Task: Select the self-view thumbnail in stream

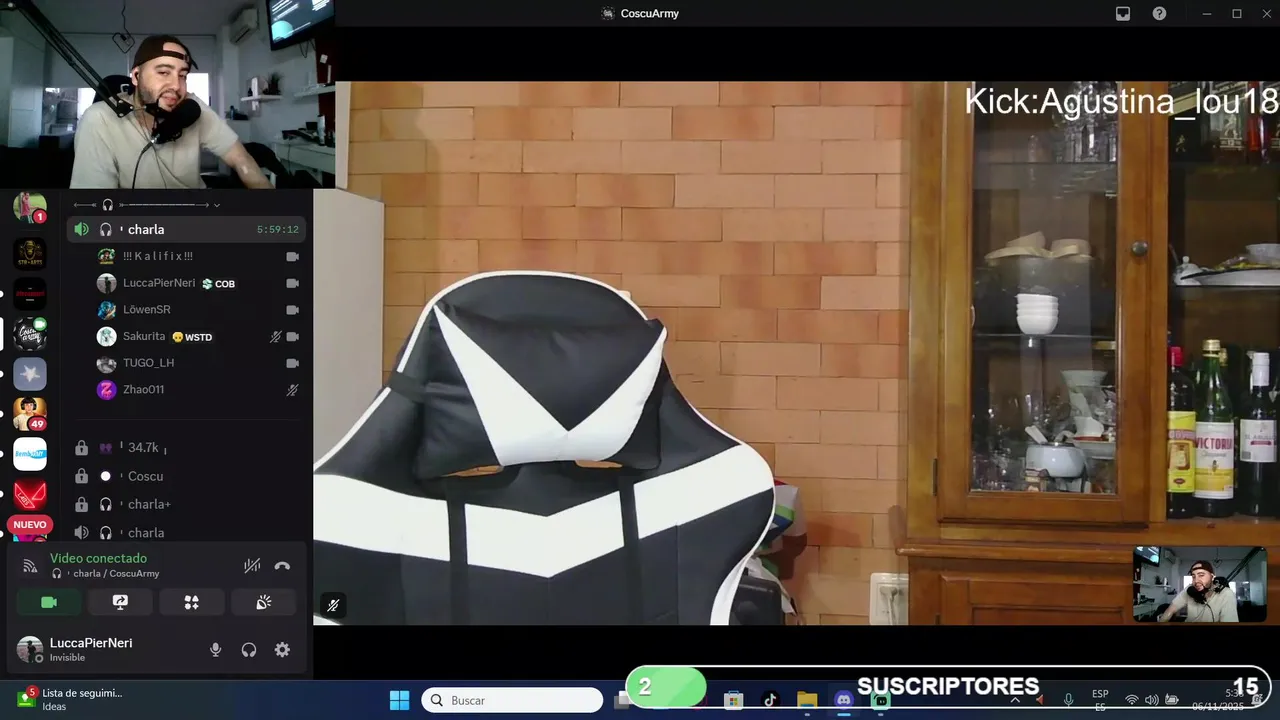Action: pos(1200,584)
